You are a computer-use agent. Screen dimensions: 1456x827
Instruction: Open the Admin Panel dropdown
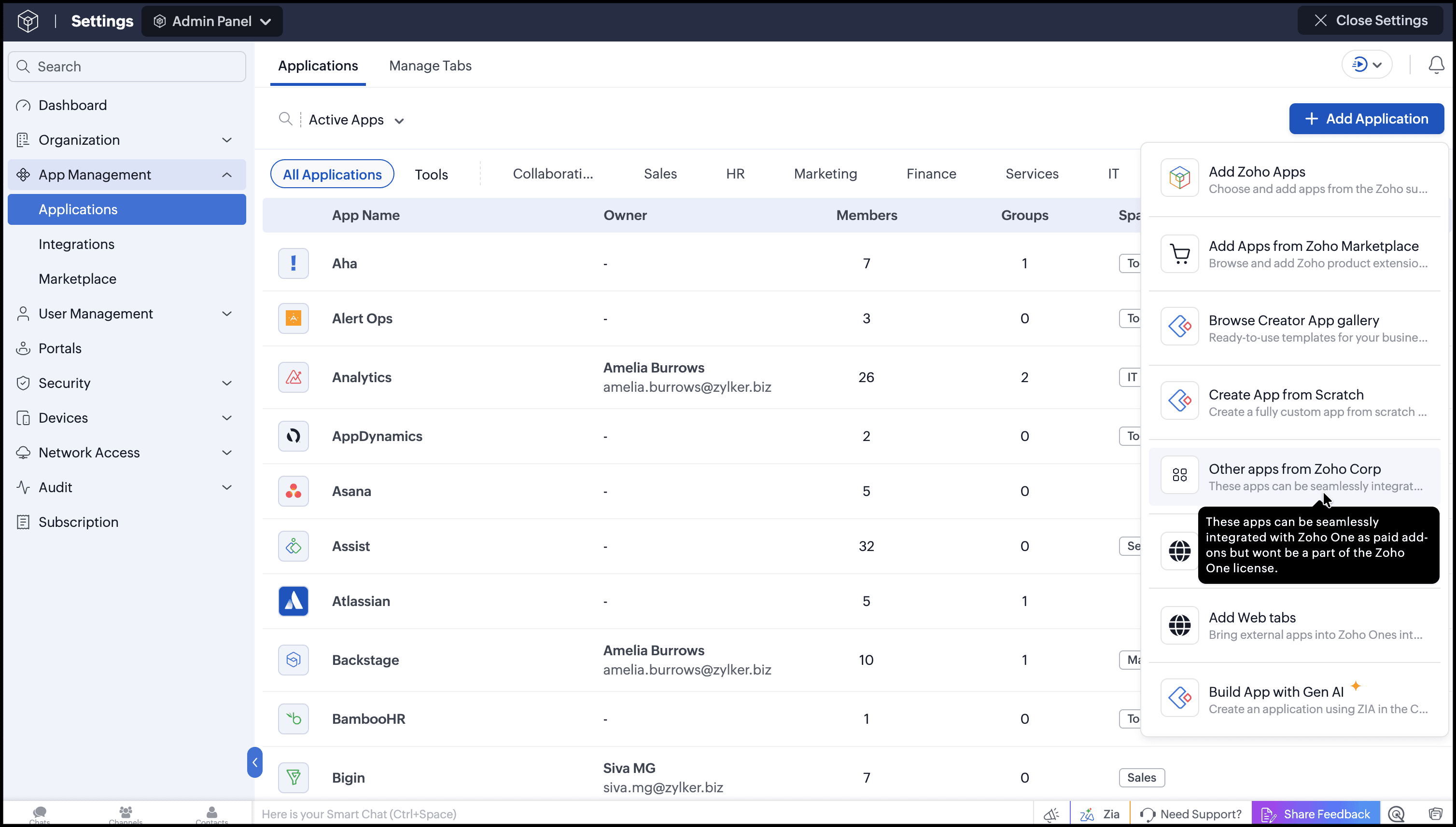212,21
